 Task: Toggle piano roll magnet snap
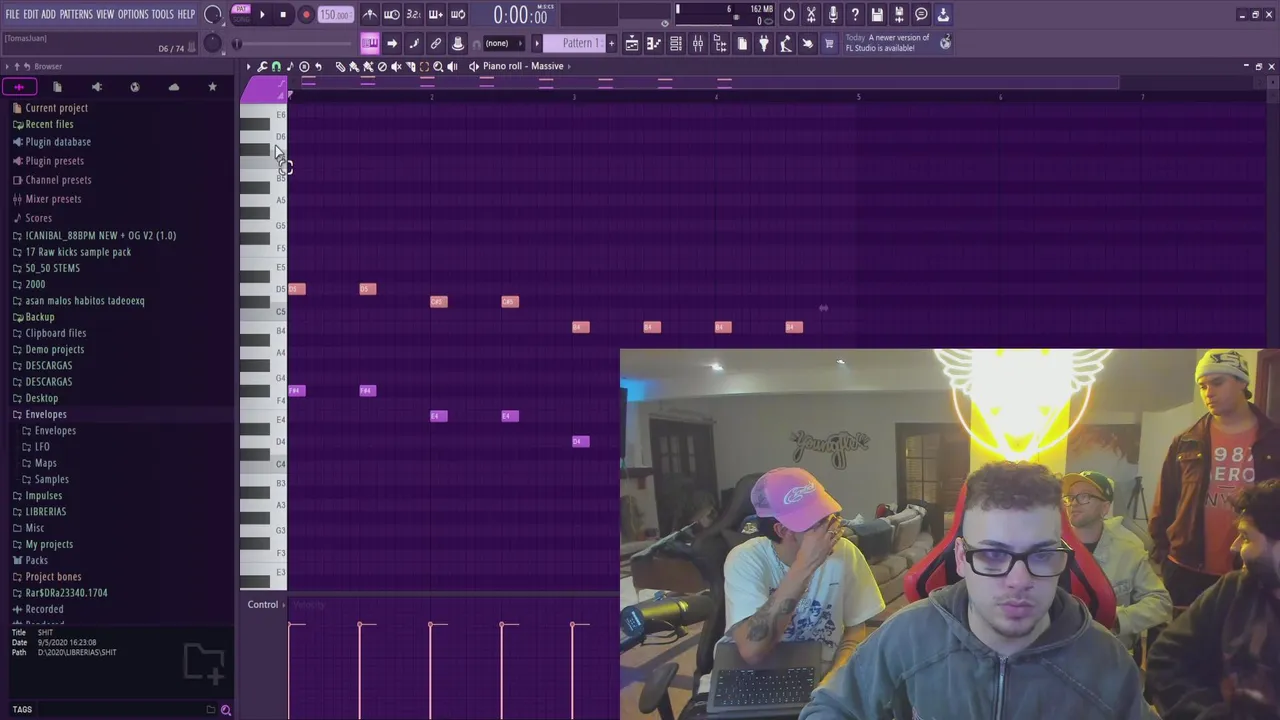point(276,66)
